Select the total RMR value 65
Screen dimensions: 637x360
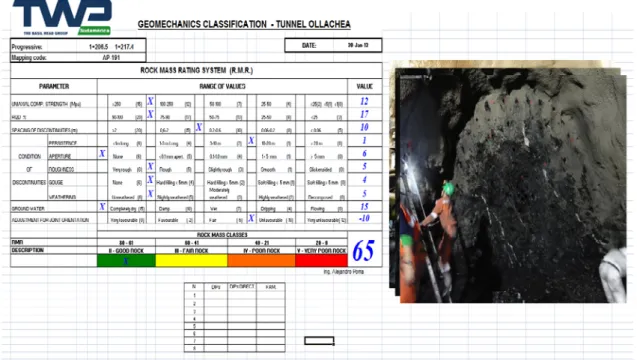(x=363, y=251)
